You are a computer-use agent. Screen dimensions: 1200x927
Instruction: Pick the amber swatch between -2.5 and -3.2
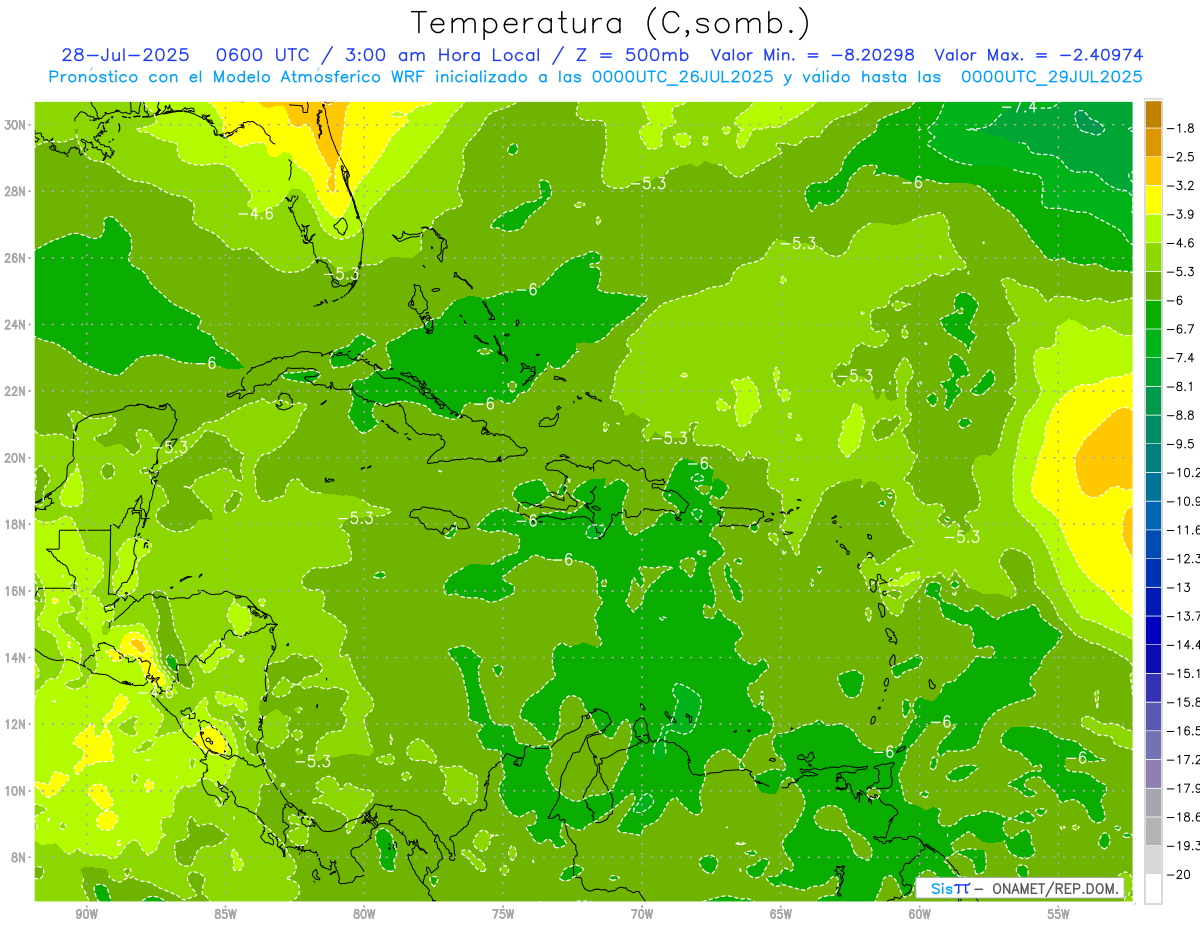pyautogui.click(x=1153, y=171)
